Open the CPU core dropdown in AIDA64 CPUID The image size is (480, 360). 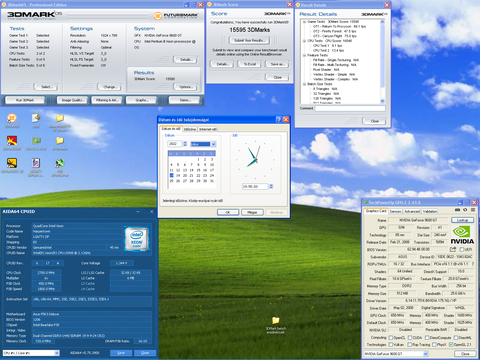[x=31, y=353]
